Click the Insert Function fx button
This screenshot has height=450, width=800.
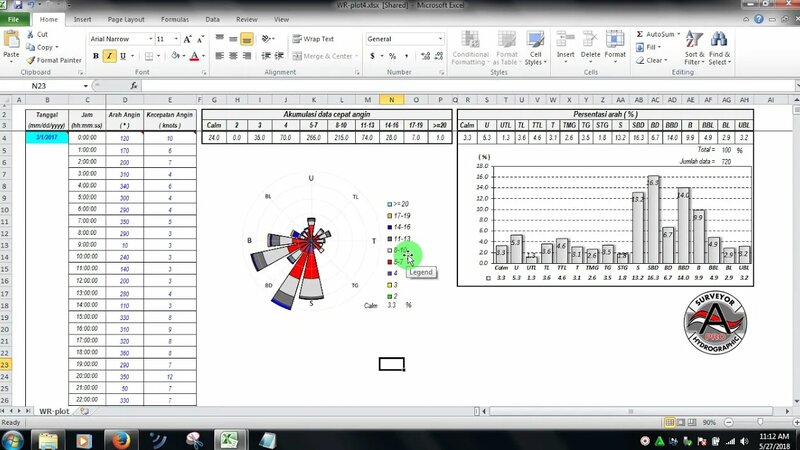[134, 86]
